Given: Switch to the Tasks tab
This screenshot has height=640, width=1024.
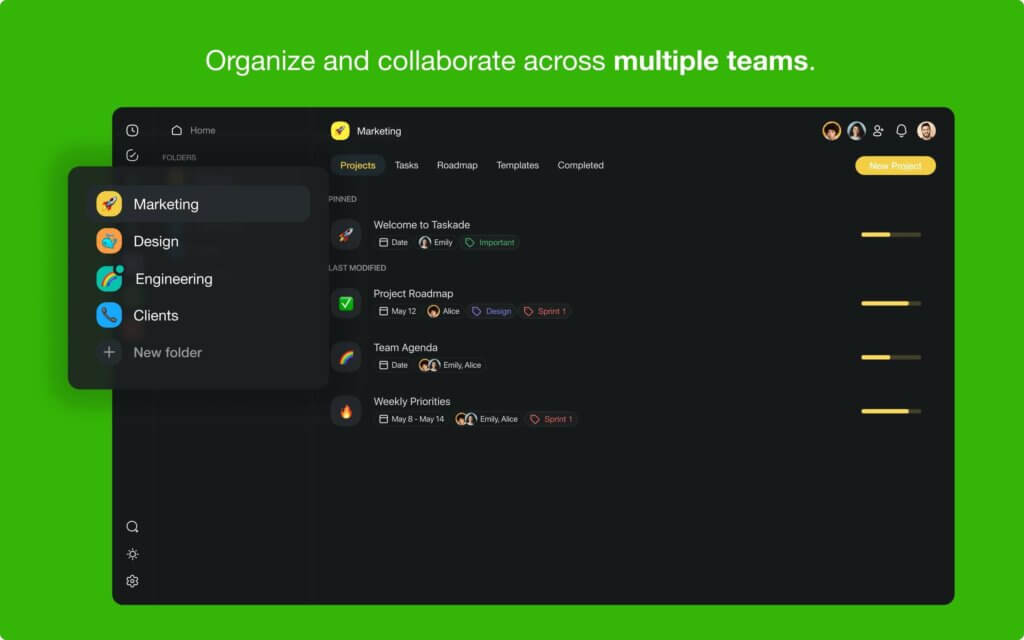Looking at the screenshot, I should [406, 165].
